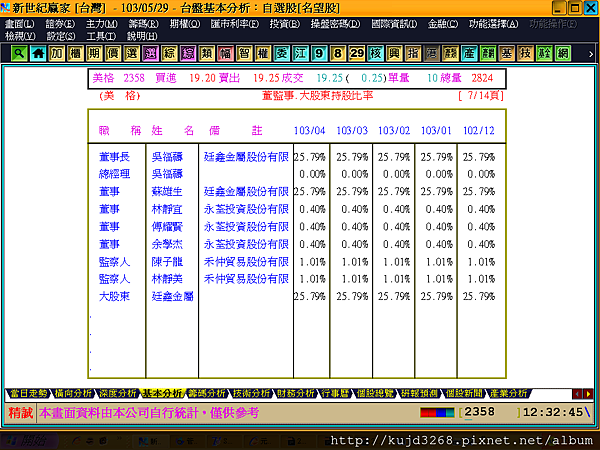
Task: Click the red-blue-teal color indicator bar
Action: click(x=437, y=412)
